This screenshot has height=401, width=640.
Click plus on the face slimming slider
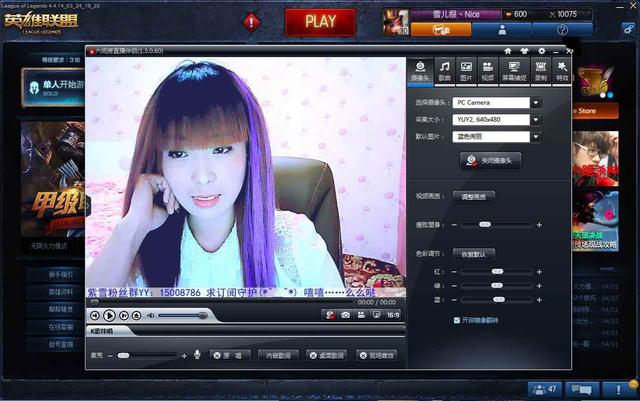coord(539,225)
